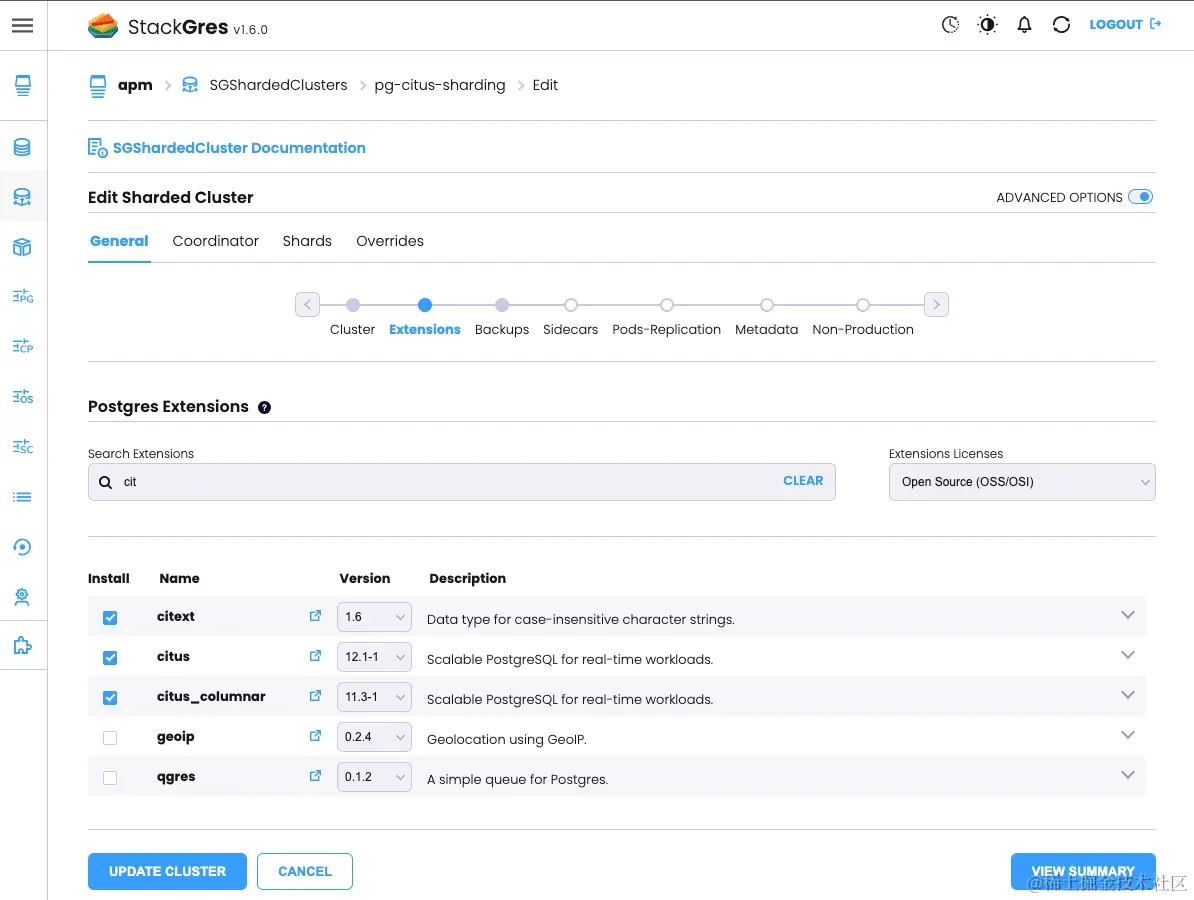
Task: Turn off Advanced Options toggle
Action: pos(1140,197)
